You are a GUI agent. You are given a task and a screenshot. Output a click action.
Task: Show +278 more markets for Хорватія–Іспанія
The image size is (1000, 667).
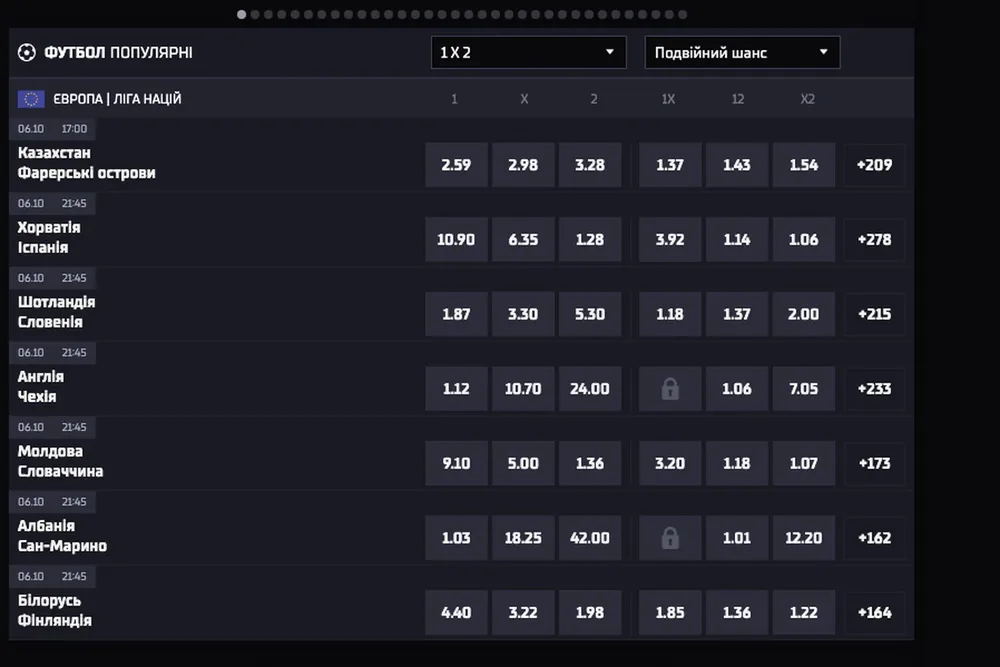874,239
